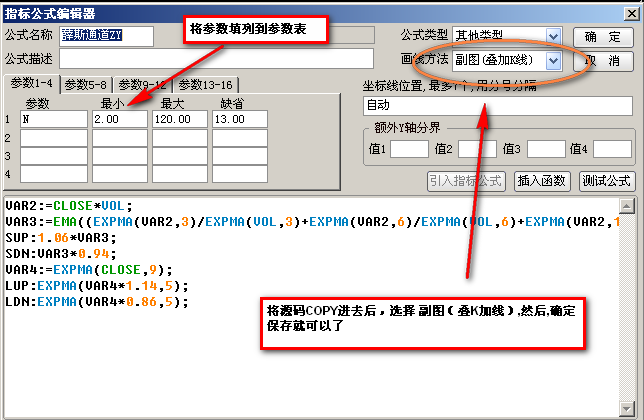The image size is (644, 420).
Task: Switch to the 参数13-16 tab
Action: click(x=205, y=85)
